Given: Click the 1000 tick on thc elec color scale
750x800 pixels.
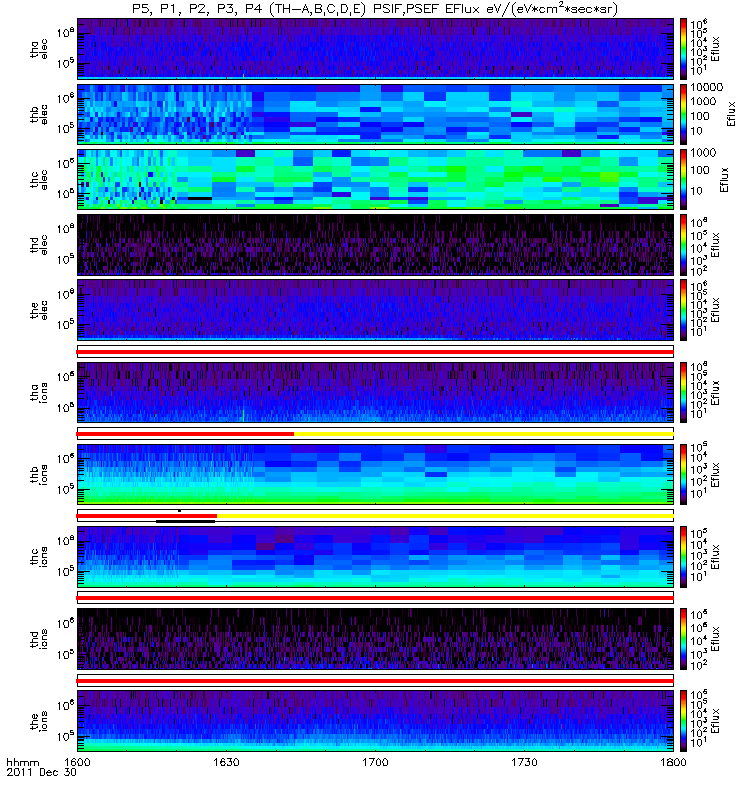Looking at the screenshot, I should pos(703,153).
